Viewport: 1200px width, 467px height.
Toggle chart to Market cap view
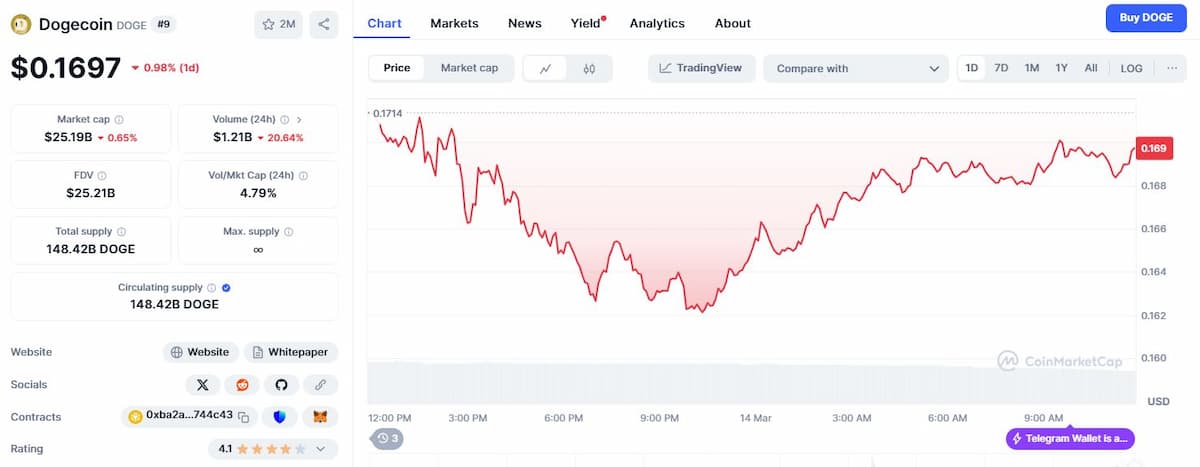click(x=469, y=68)
